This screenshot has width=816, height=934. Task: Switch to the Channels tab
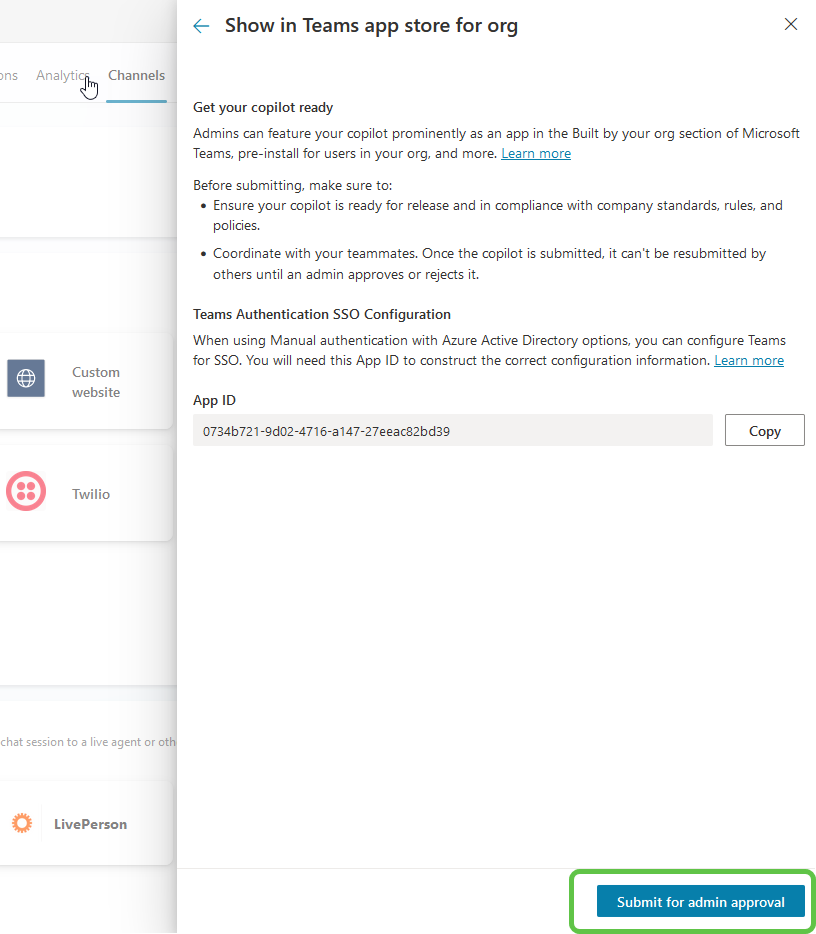click(136, 75)
